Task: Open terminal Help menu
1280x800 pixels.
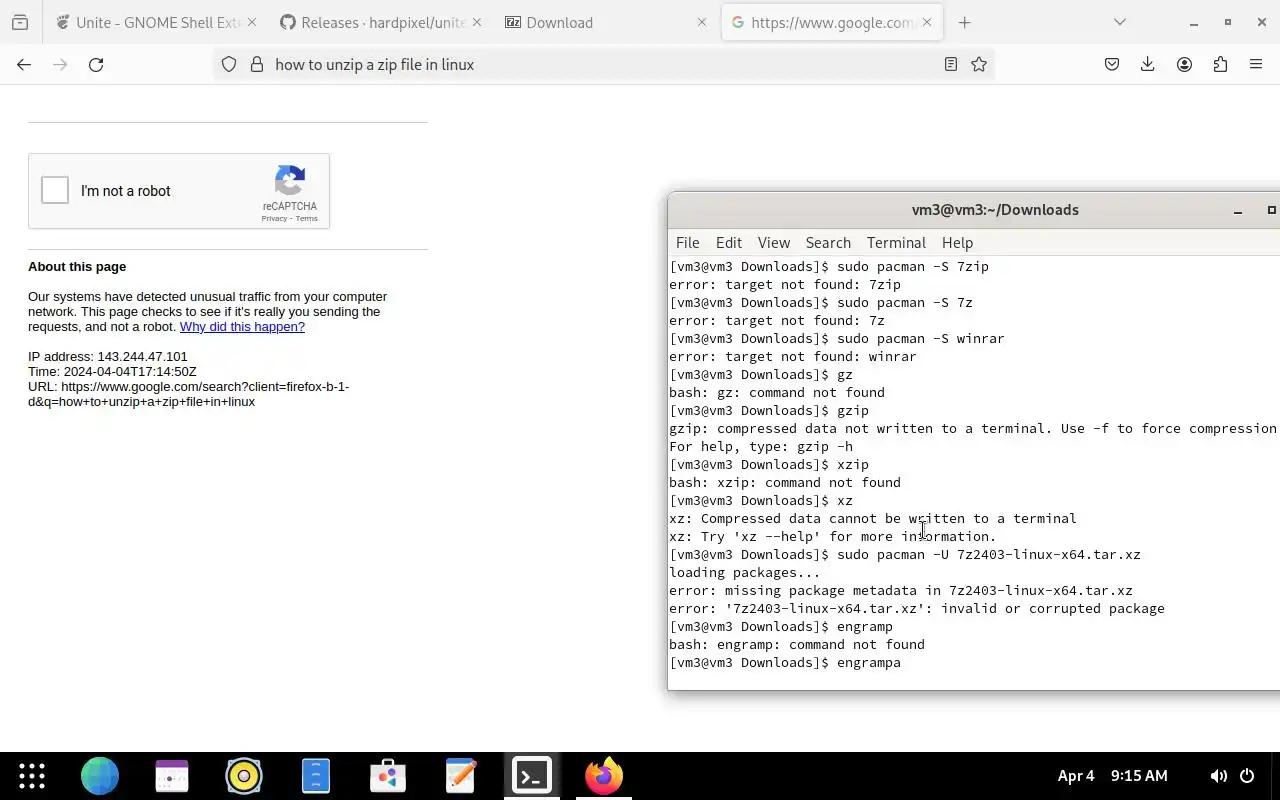Action: click(957, 243)
